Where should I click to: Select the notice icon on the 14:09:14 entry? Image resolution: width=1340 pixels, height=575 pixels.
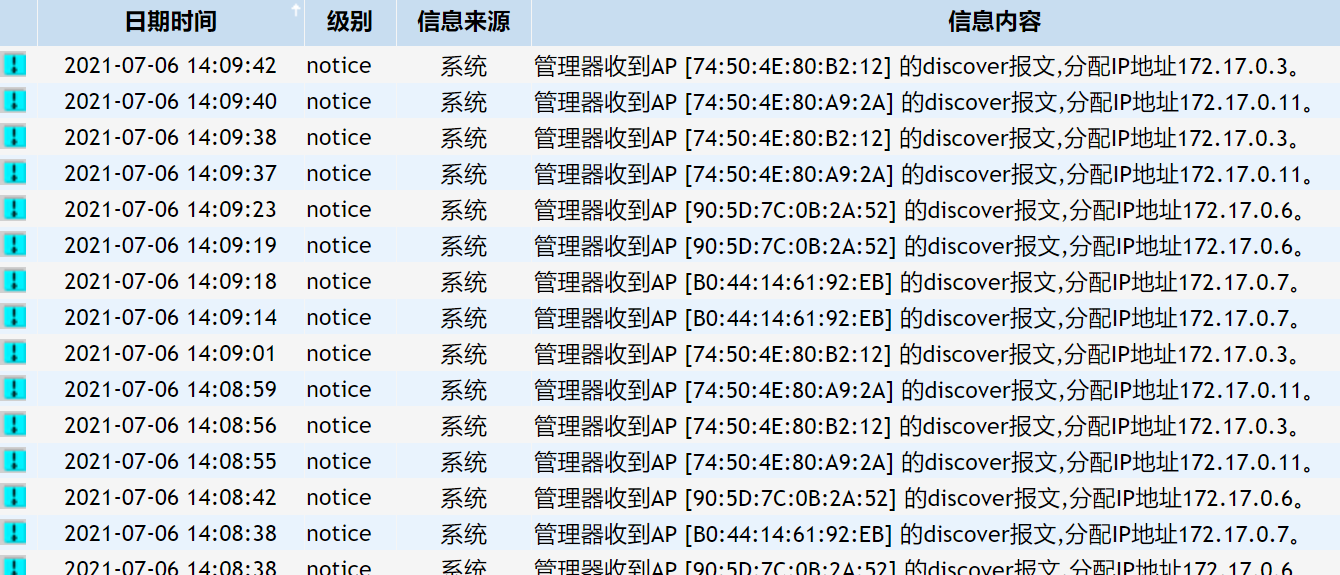14,318
